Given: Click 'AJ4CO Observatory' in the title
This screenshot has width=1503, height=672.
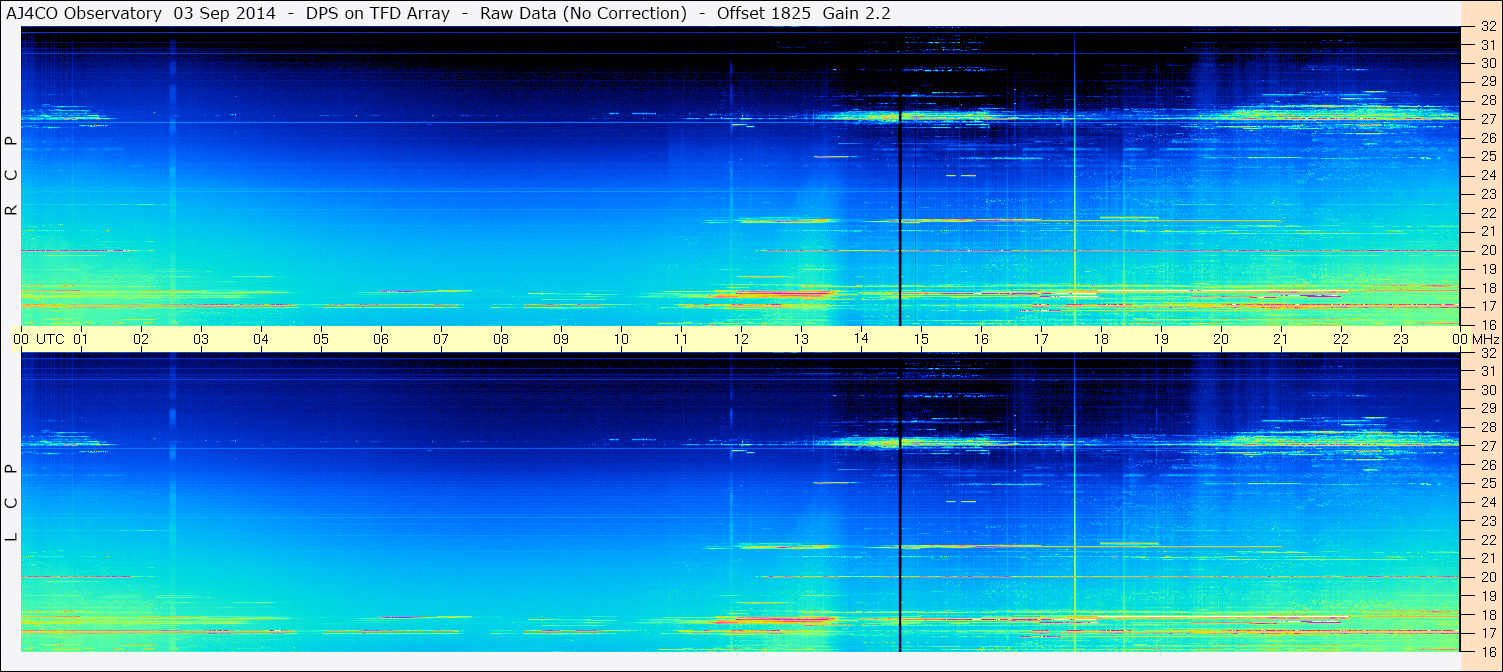Looking at the screenshot, I should [84, 14].
